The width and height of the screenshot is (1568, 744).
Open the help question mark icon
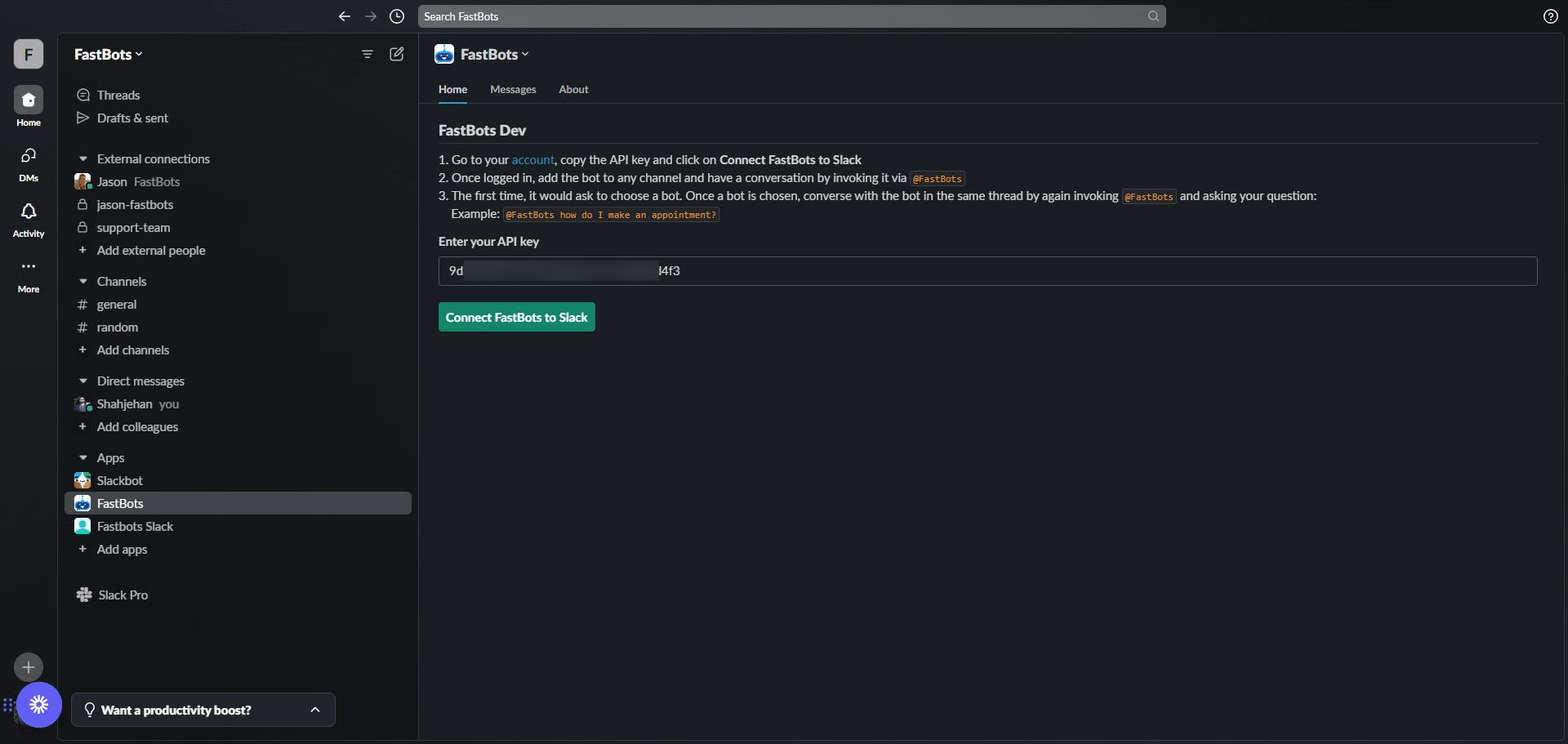(1551, 16)
